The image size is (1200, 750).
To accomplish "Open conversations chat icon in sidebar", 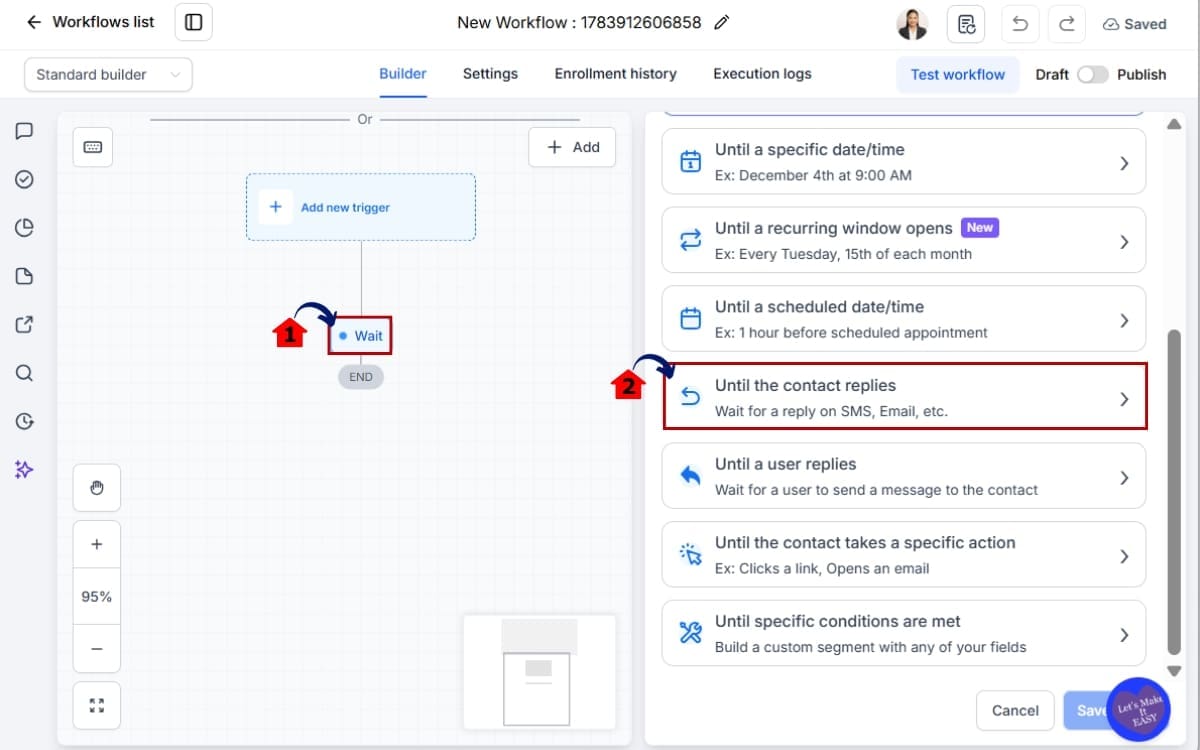I will tap(25, 131).
